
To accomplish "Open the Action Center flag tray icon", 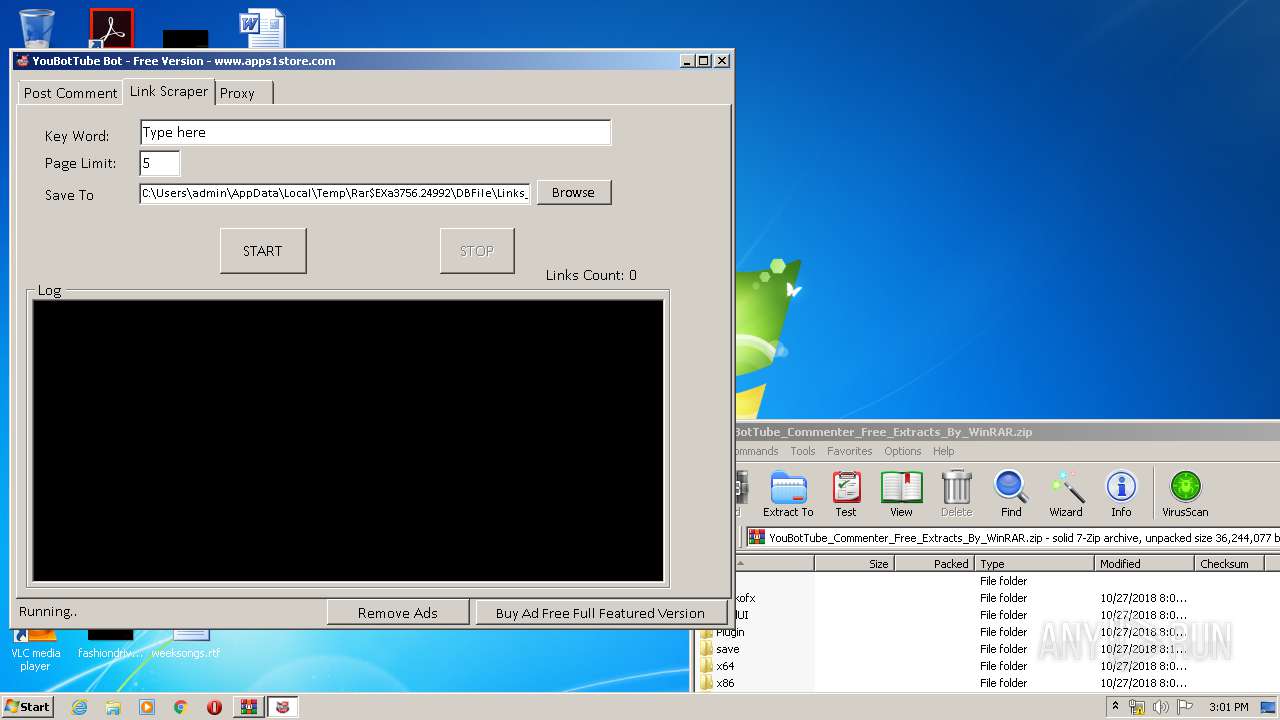I will click(1186, 707).
